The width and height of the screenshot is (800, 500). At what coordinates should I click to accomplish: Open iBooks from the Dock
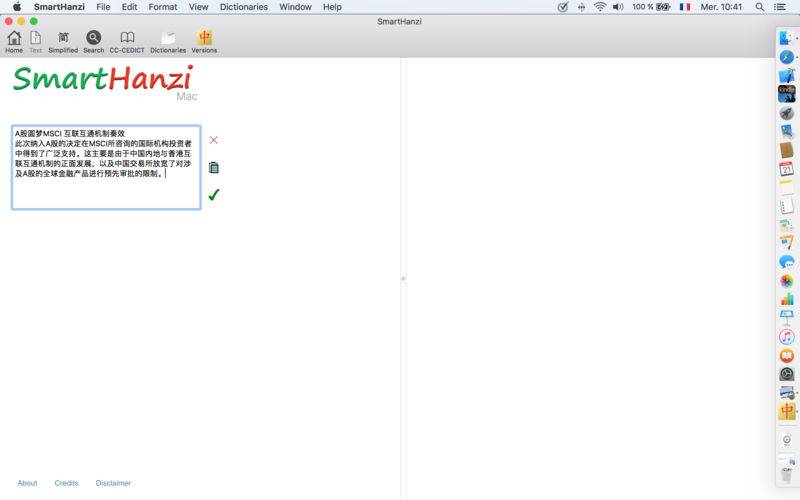coord(786,356)
